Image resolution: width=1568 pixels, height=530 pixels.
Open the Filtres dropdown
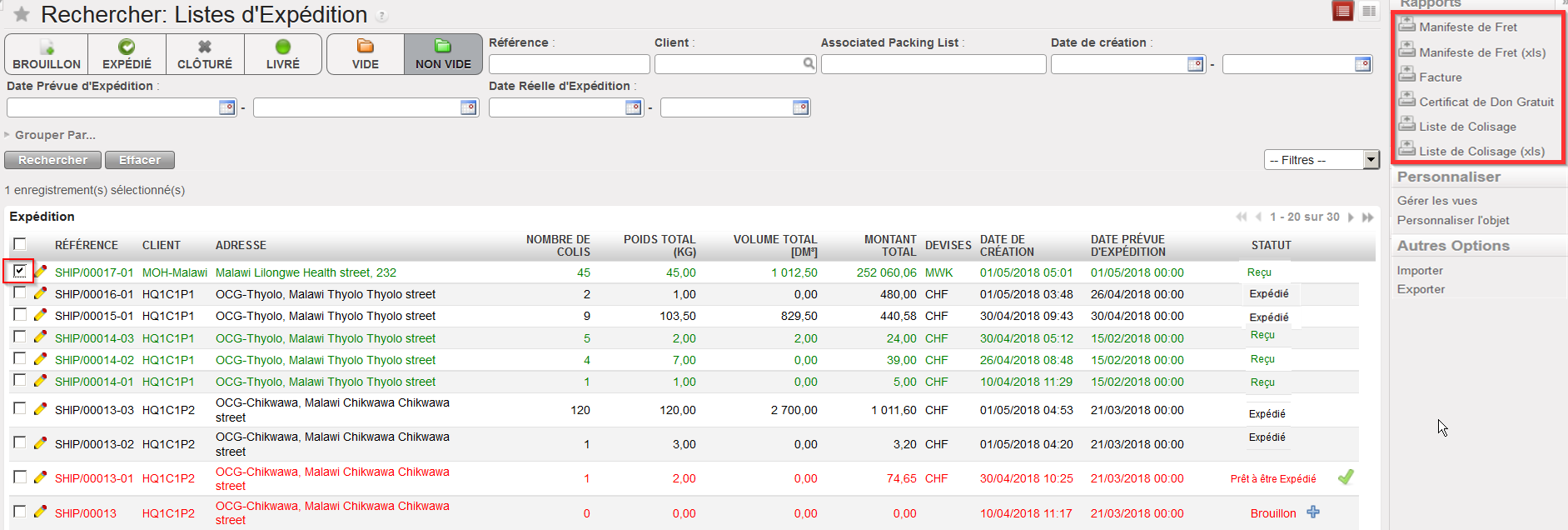tap(1321, 160)
